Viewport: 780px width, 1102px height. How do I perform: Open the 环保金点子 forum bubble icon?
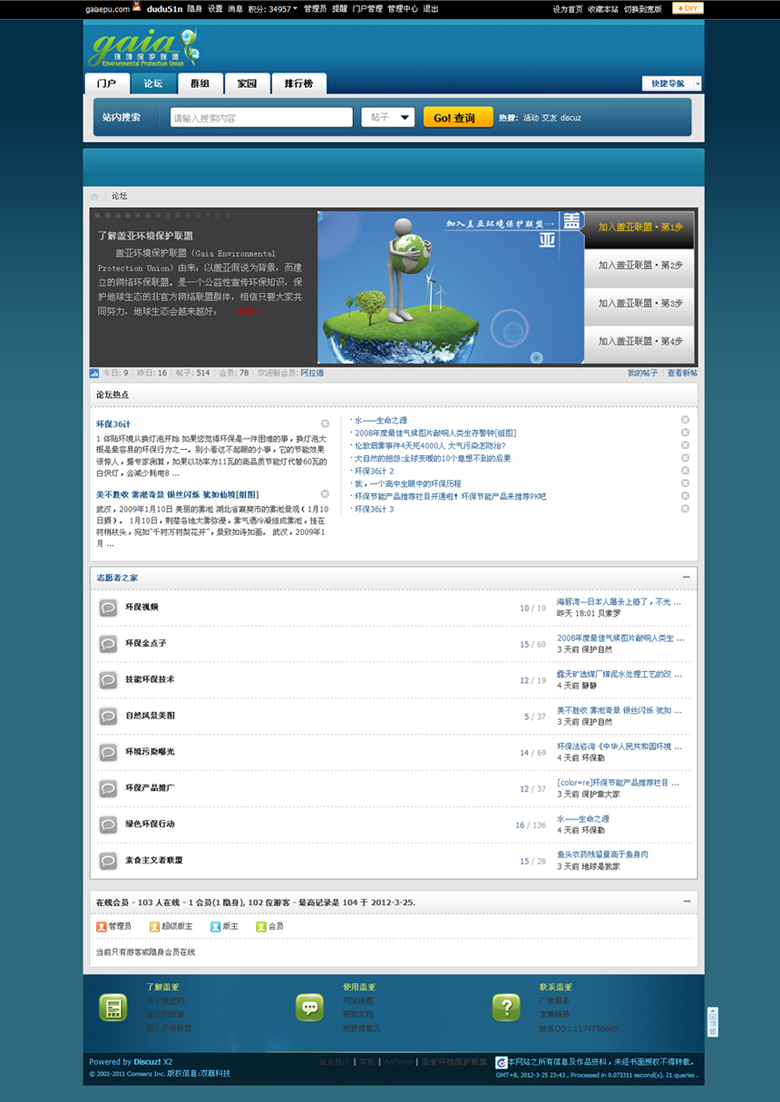(108, 644)
